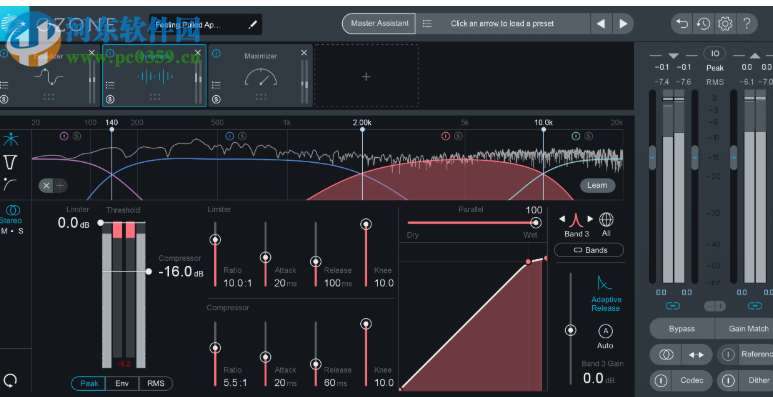Solo the teal band 4 S toggle
773x397 pixels.
point(589,136)
